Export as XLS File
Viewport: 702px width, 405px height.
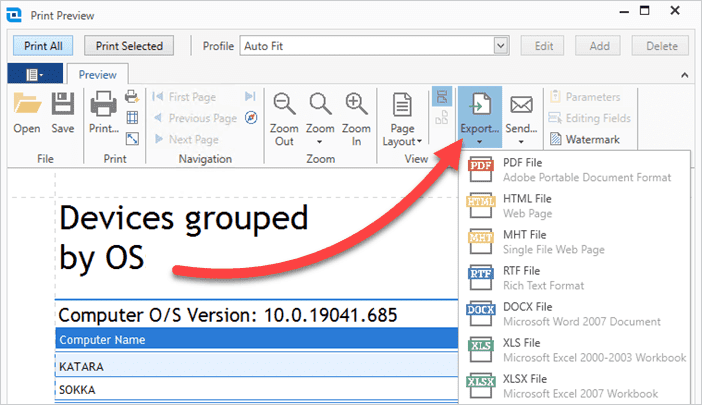point(574,350)
